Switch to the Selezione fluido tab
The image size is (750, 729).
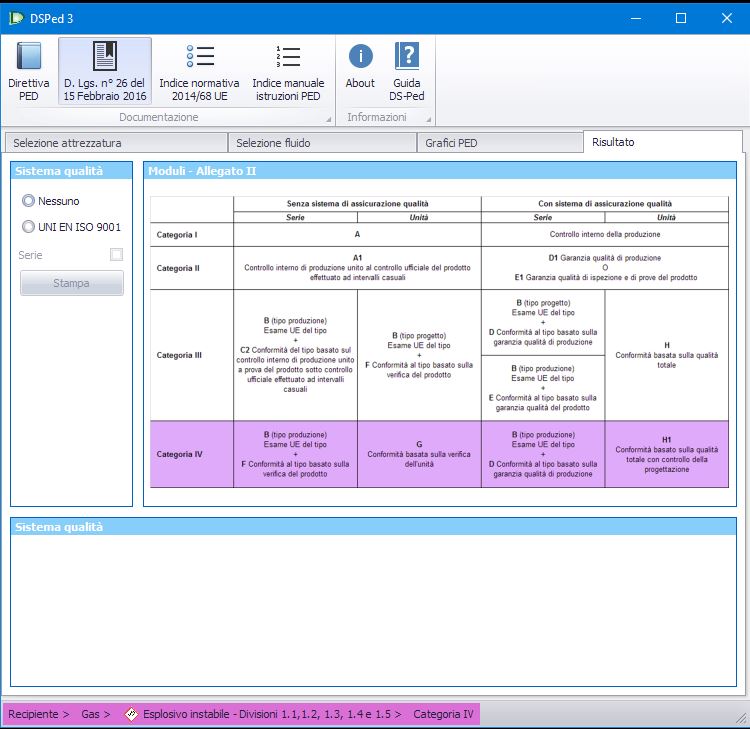coord(322,143)
